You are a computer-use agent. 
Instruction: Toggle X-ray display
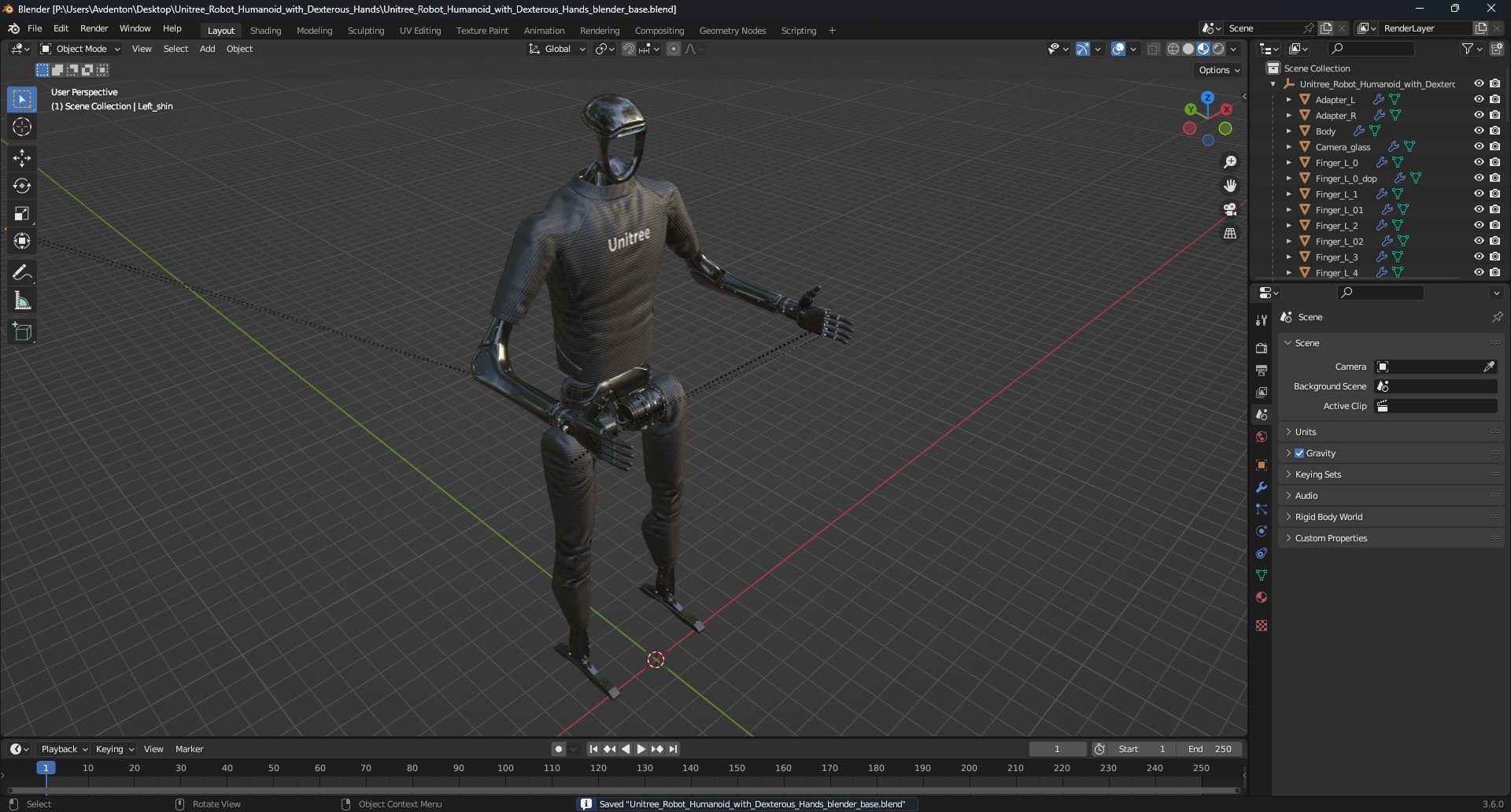(1153, 49)
